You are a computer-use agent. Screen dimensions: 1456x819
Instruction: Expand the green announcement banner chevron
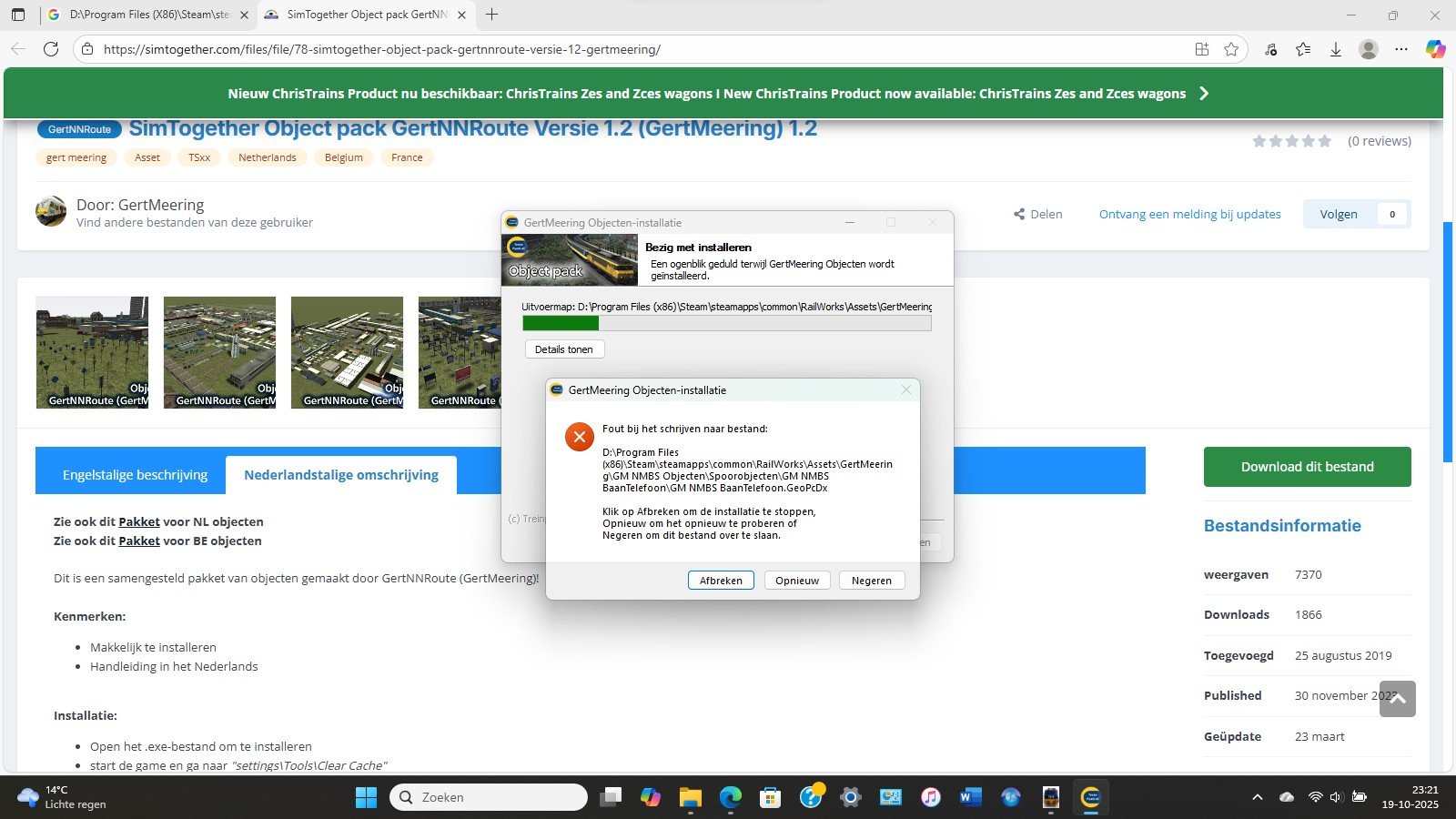[1204, 94]
